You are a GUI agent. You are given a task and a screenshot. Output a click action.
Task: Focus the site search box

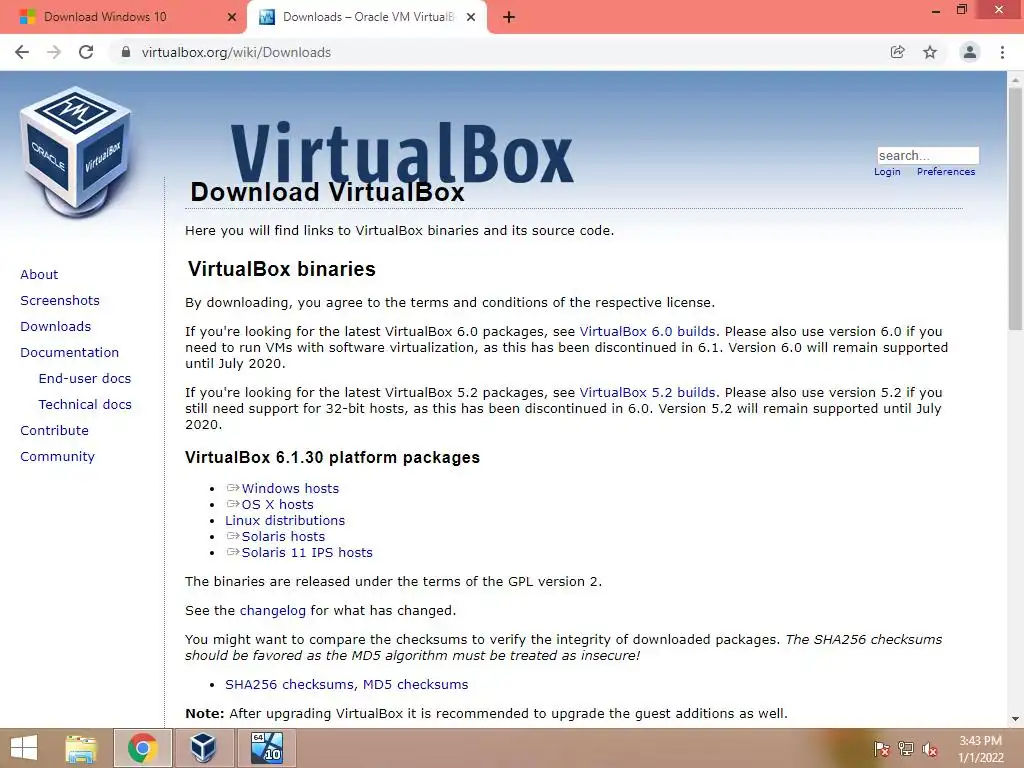[928, 155]
